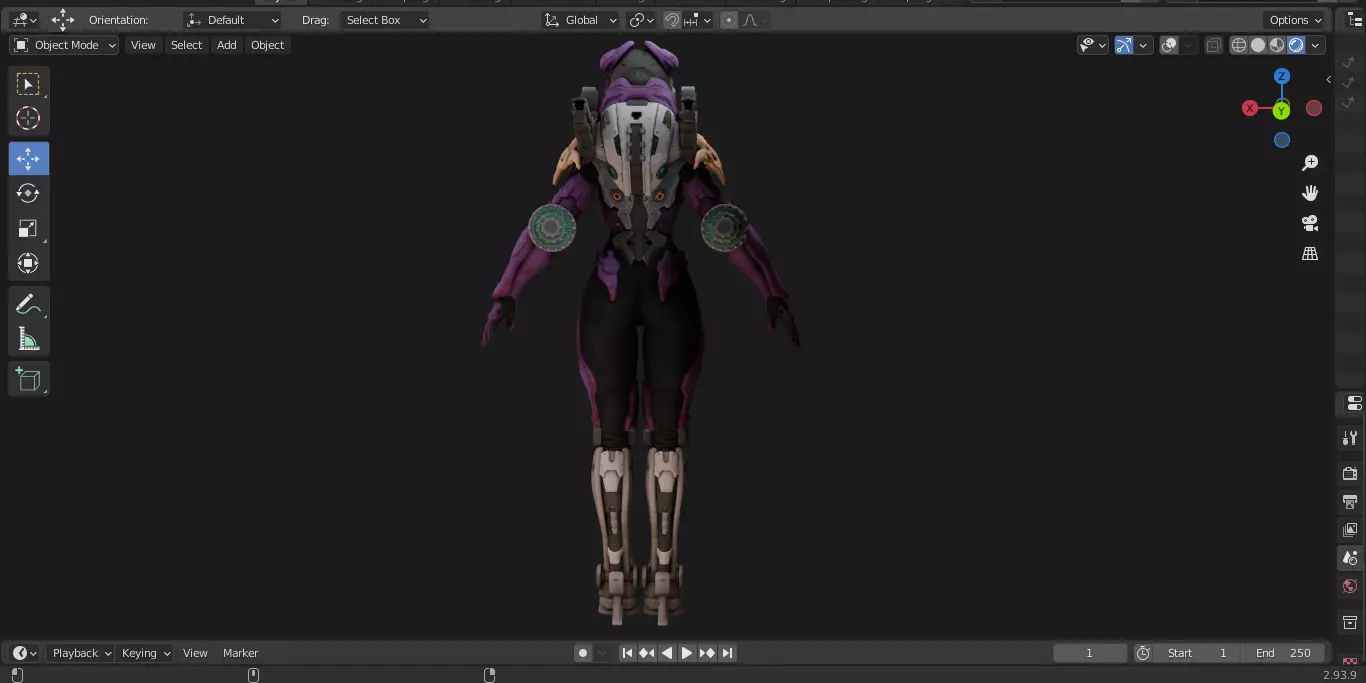Open the Options dropdown
Viewport: 1366px width, 683px height.
tap(1296, 20)
